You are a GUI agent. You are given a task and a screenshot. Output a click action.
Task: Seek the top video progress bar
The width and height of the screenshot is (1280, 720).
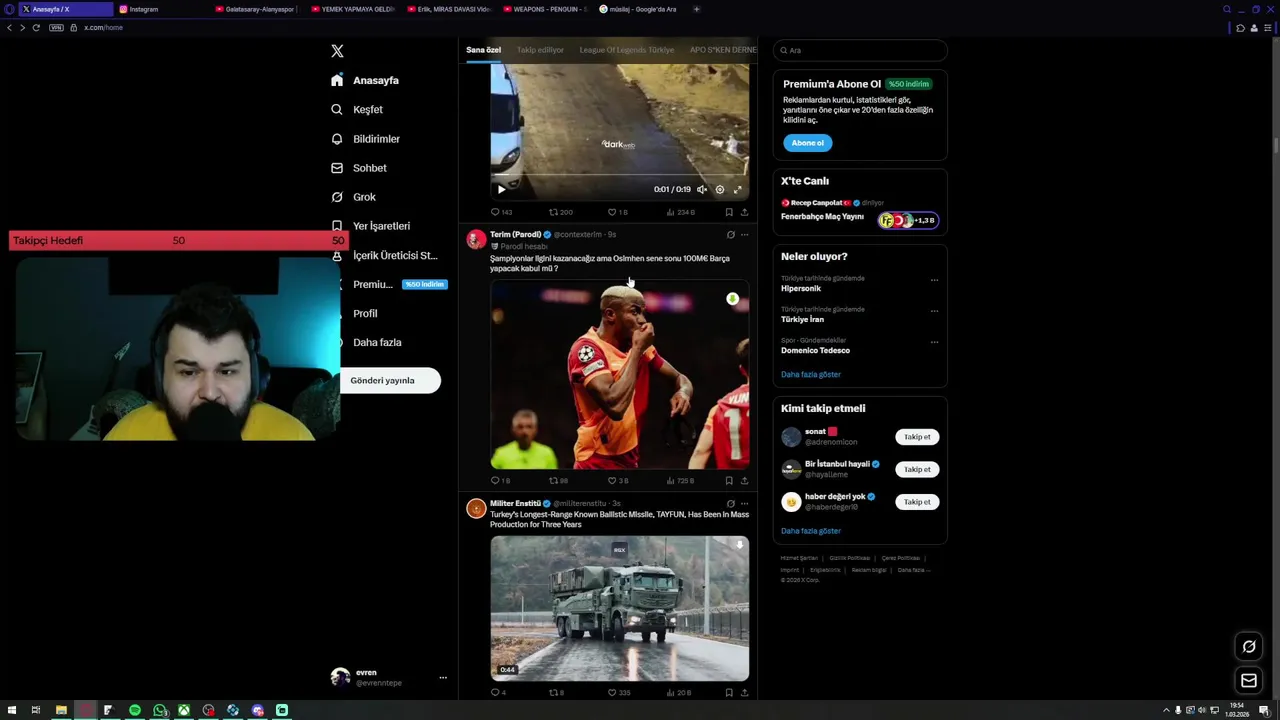[x=619, y=175]
